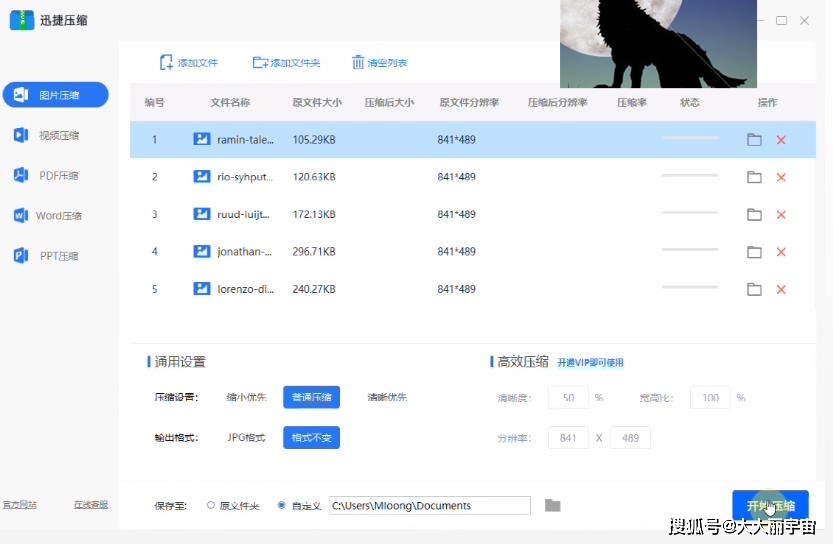Choose 格式不变 output format
Image resolution: width=833 pixels, height=544 pixels.
coord(311,438)
